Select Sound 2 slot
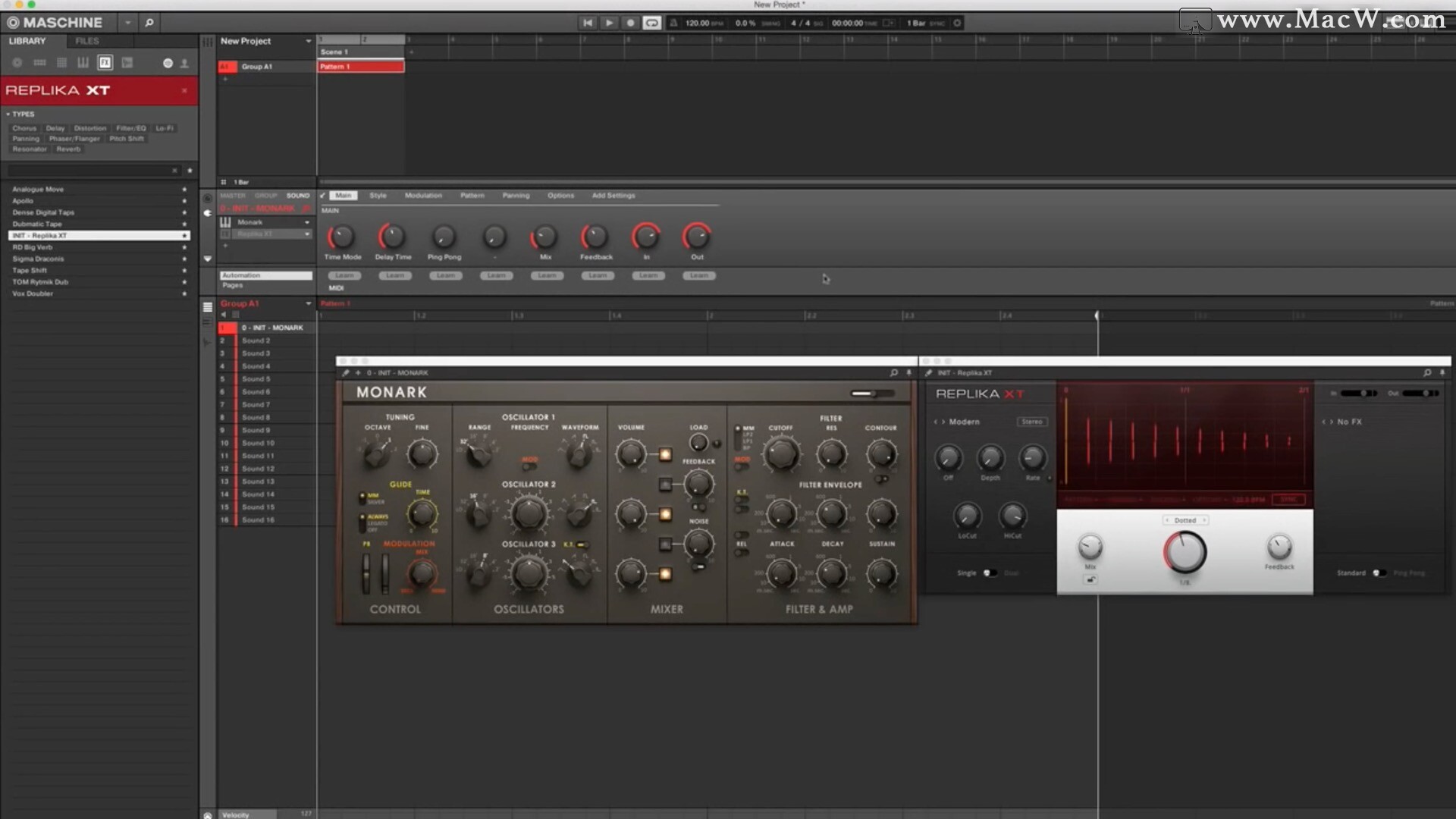1456x819 pixels. pos(266,340)
